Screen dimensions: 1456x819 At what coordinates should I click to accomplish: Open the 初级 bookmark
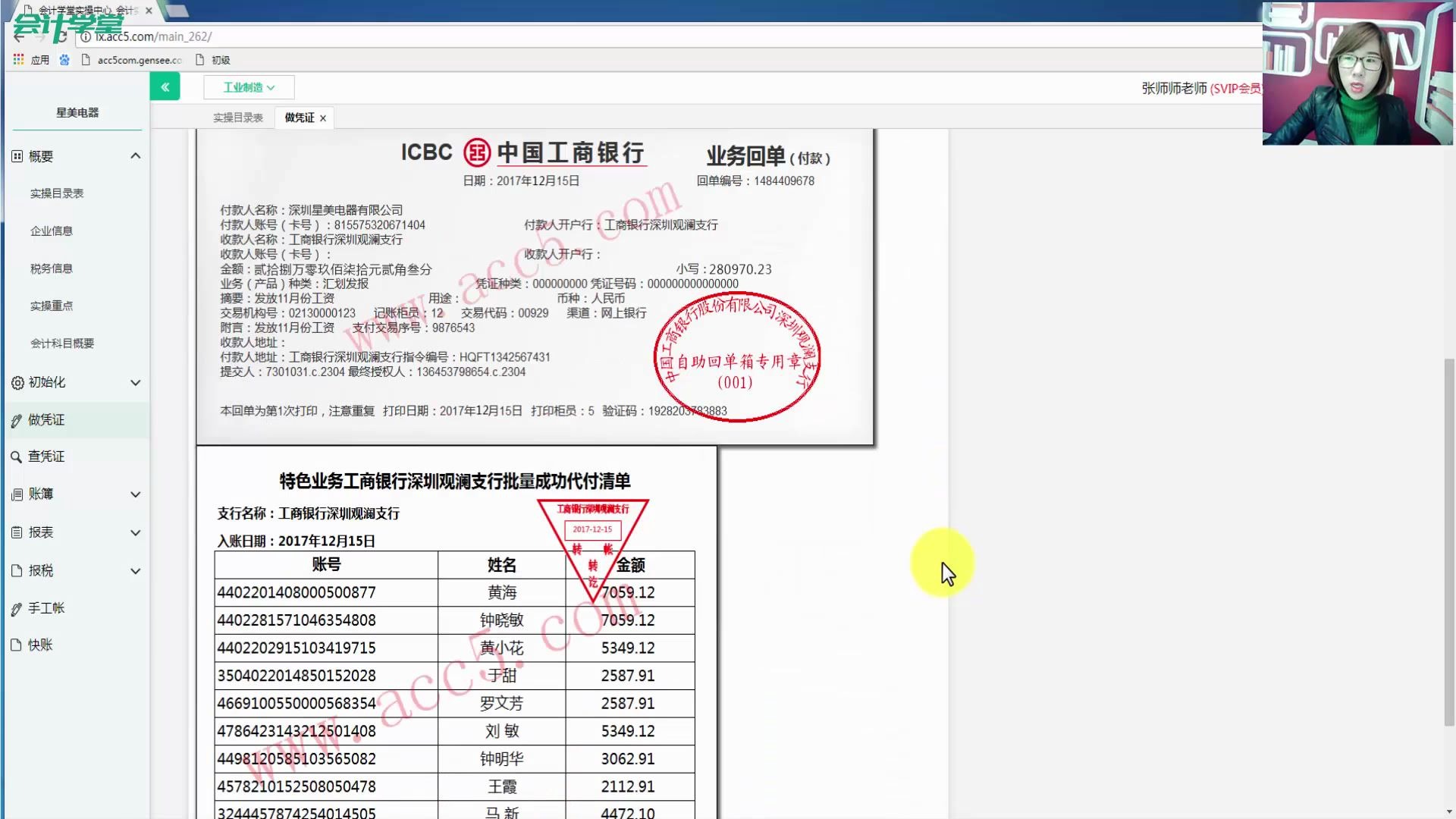click(213, 60)
